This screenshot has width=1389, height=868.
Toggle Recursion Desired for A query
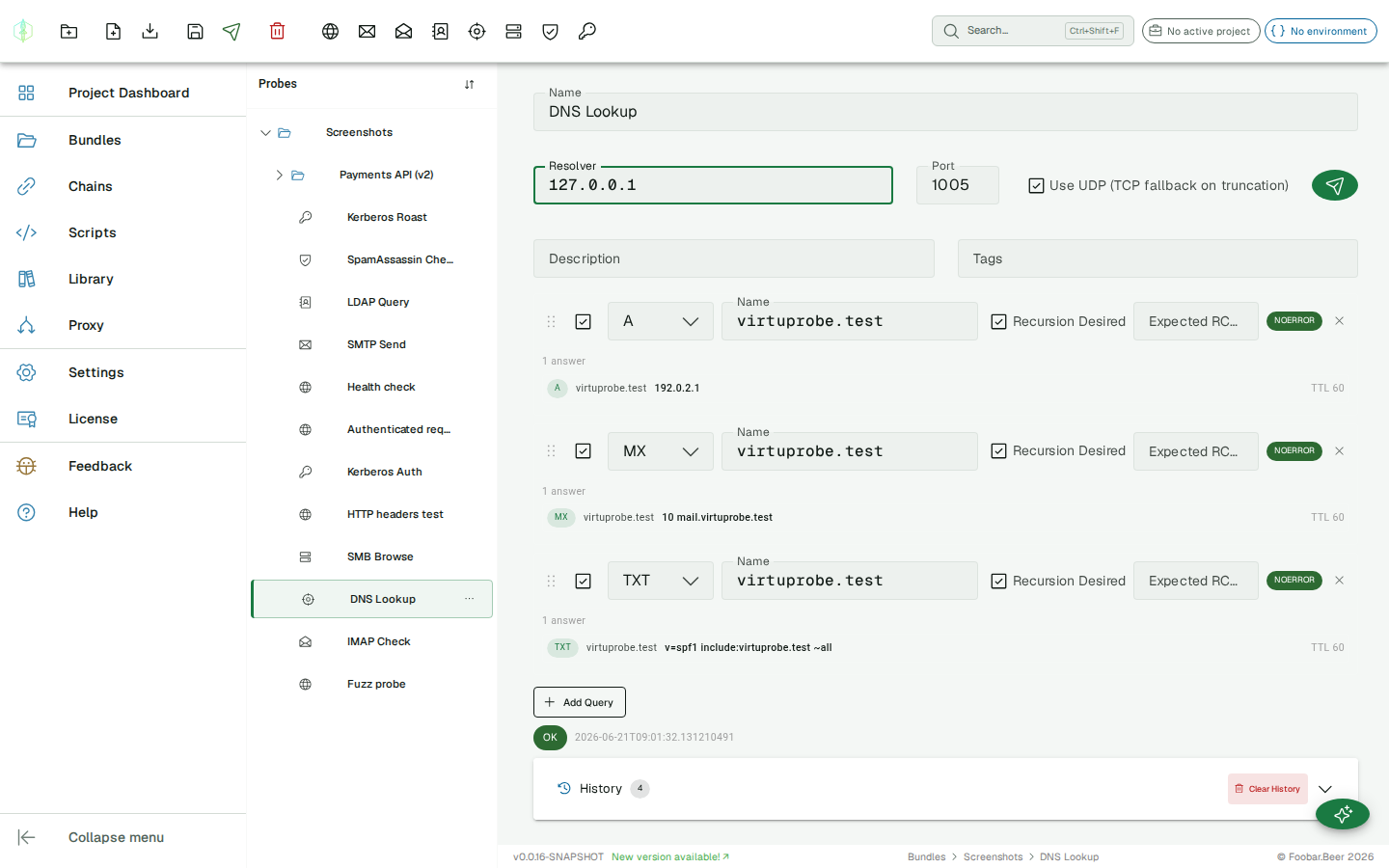coord(999,321)
